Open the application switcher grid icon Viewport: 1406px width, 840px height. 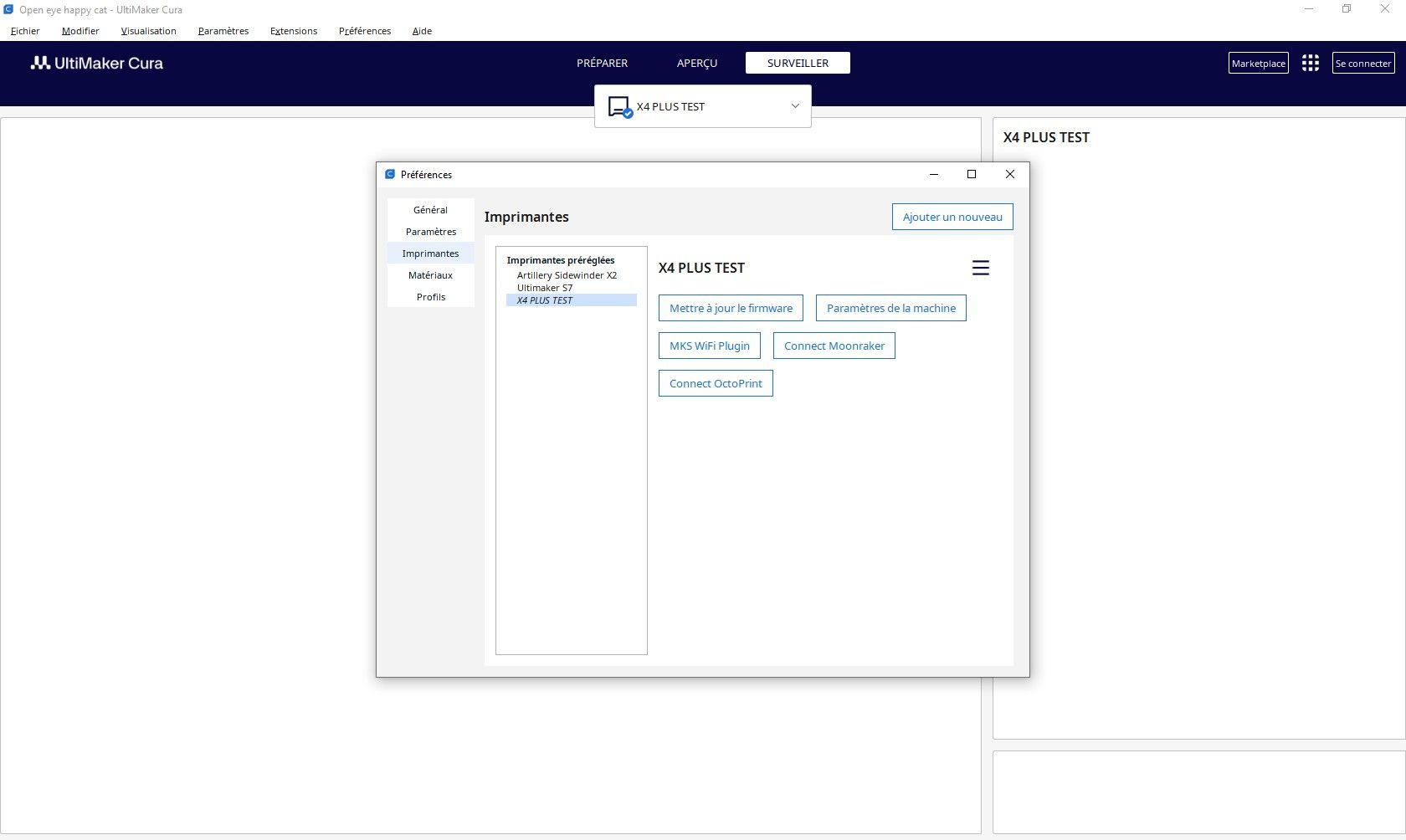(1311, 64)
